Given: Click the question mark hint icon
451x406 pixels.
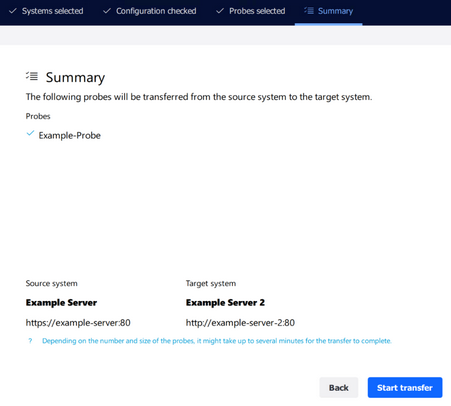Looking at the screenshot, I should point(30,341).
